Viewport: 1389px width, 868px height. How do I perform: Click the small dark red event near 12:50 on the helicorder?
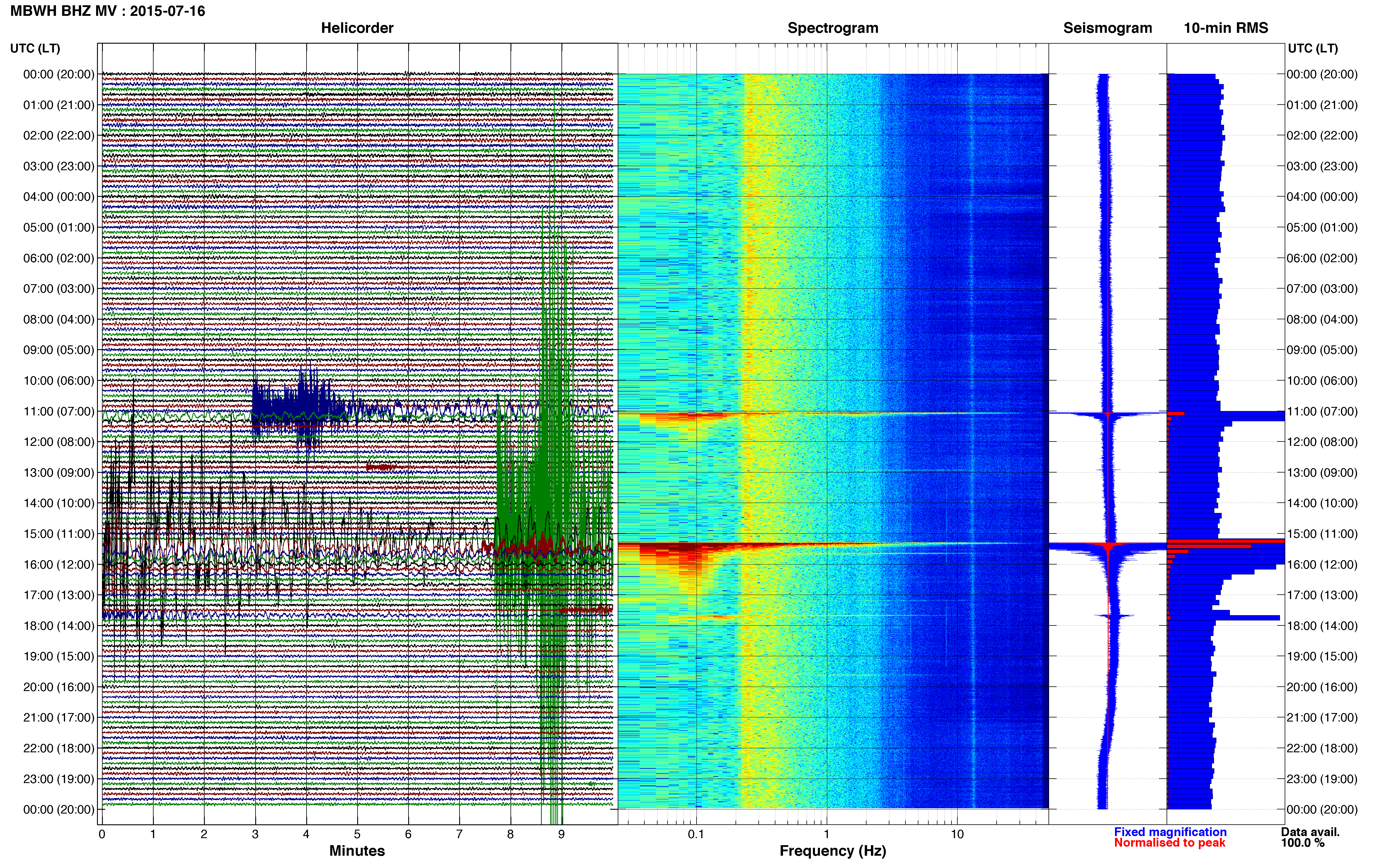point(381,467)
